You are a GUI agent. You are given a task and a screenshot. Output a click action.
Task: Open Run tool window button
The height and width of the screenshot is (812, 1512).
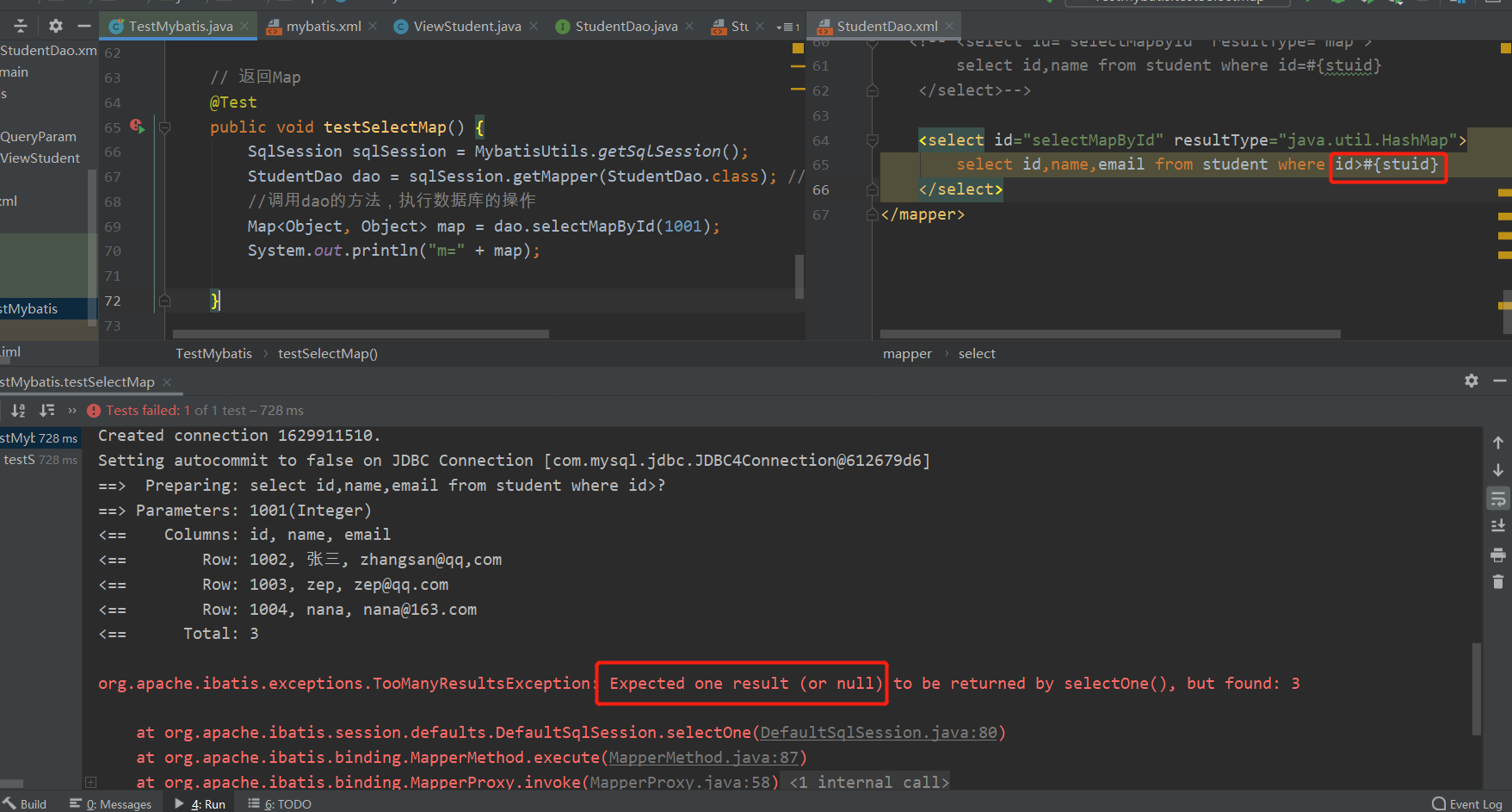pyautogui.click(x=200, y=803)
